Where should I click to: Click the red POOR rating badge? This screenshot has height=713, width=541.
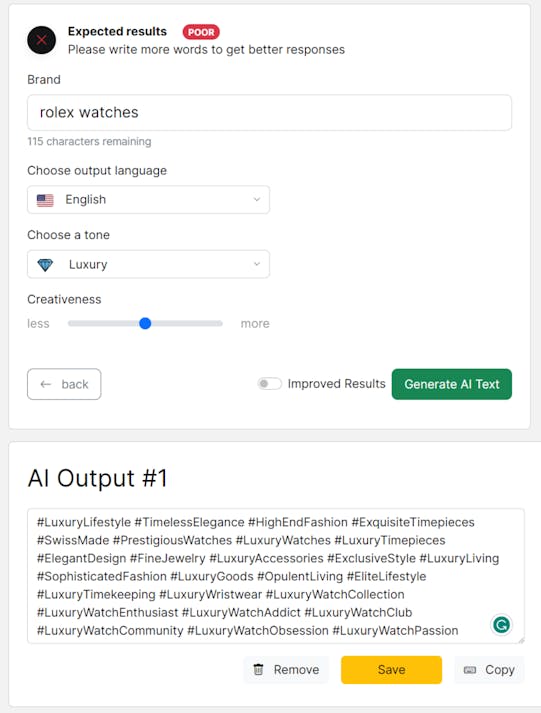coord(201,32)
